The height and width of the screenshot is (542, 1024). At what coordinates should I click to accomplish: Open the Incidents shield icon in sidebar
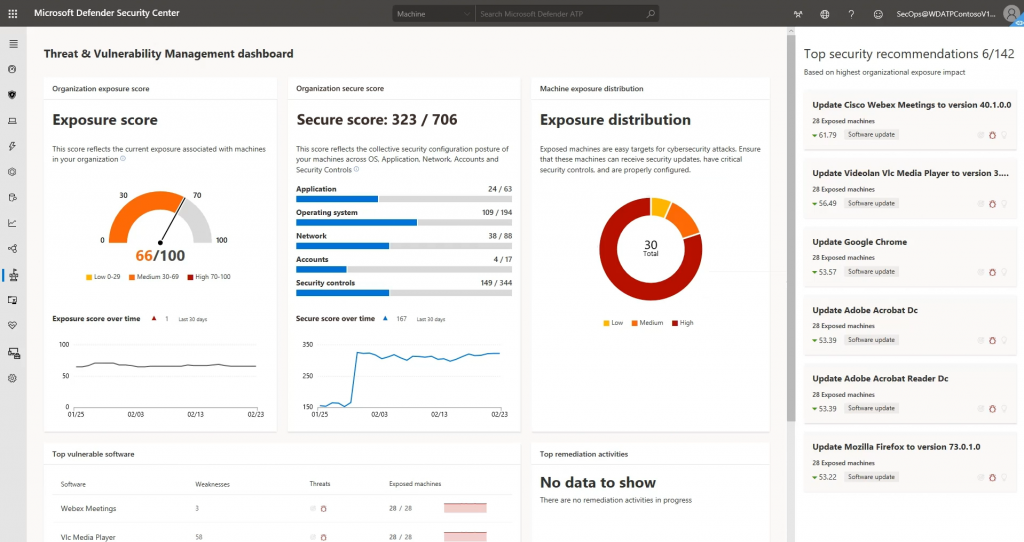[12, 95]
